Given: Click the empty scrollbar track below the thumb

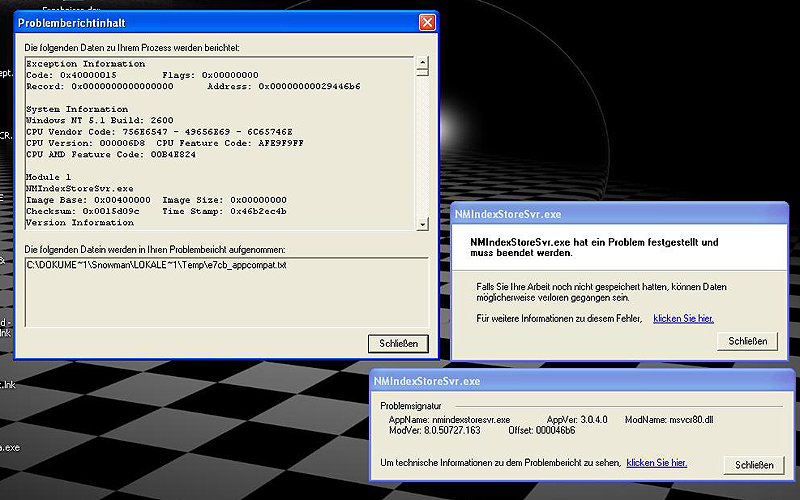Looking at the screenshot, I should click(422, 160).
